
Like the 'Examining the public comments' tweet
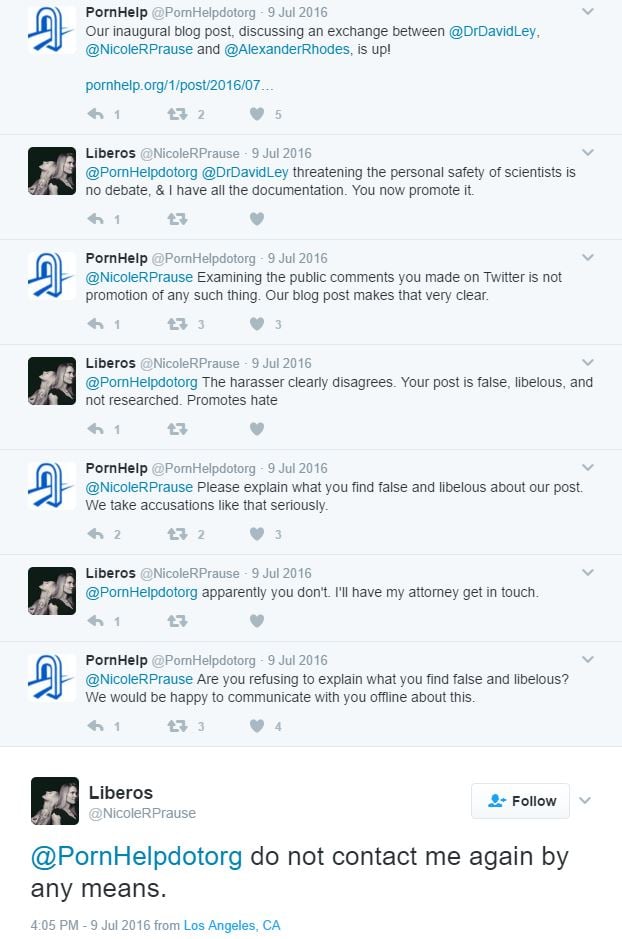pyautogui.click(x=257, y=324)
